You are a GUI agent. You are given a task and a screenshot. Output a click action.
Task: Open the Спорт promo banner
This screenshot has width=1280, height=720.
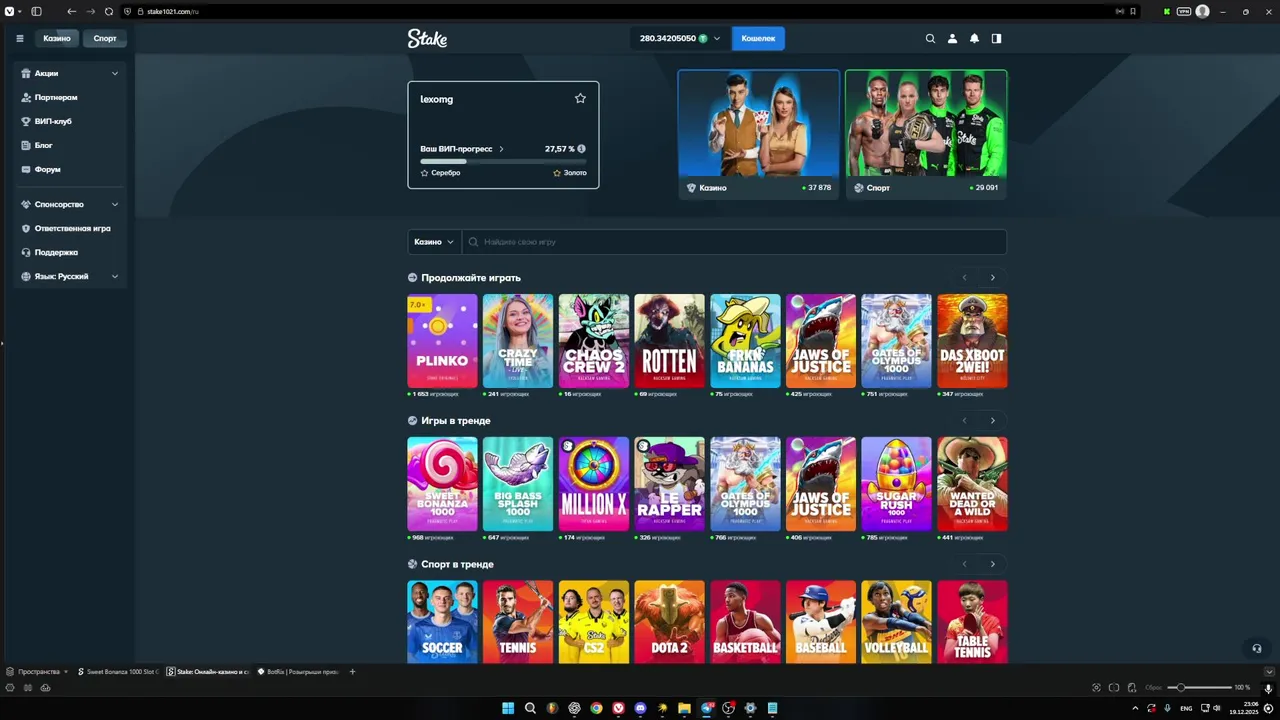click(926, 133)
